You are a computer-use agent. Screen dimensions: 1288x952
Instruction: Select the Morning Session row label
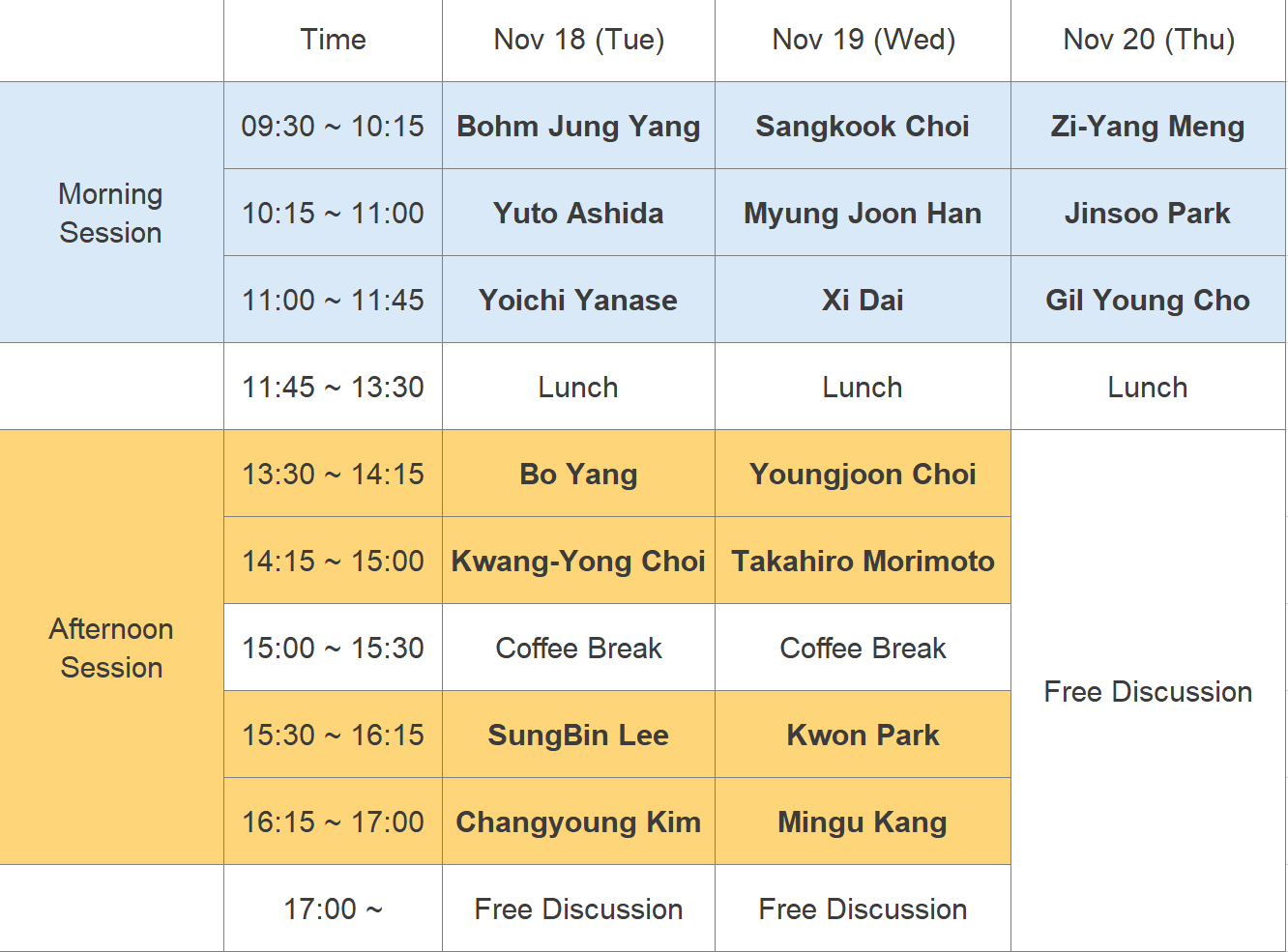[x=111, y=214]
